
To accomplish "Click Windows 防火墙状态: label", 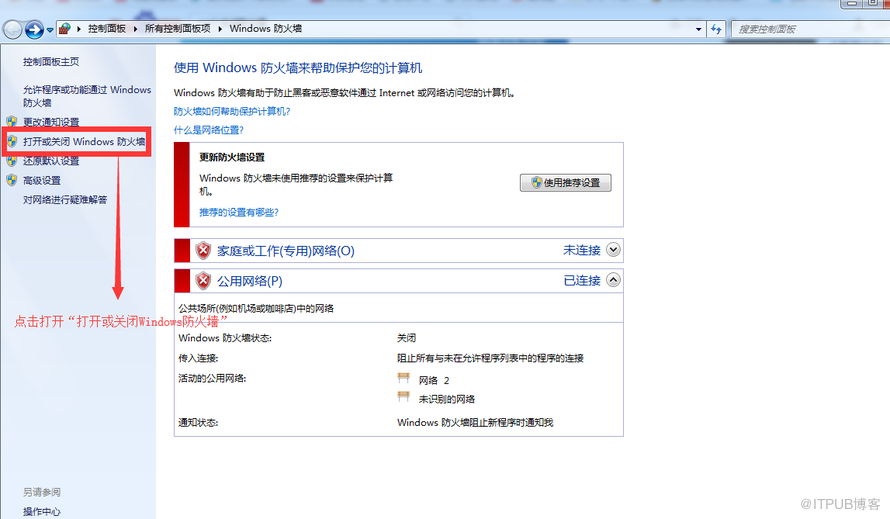I will tap(225, 338).
